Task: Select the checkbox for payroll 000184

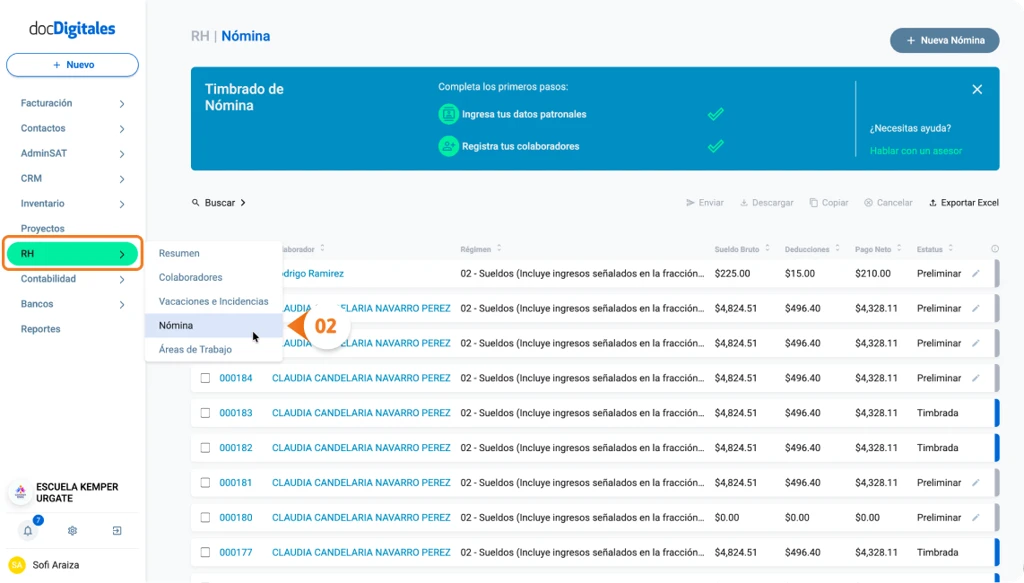Action: 205,378
